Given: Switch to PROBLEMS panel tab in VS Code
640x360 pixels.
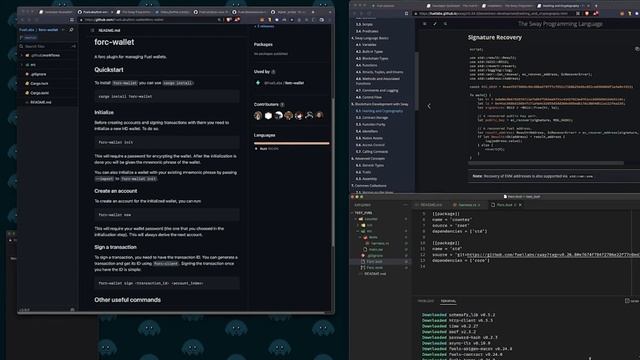Looking at the screenshot, I should [x=426, y=301].
